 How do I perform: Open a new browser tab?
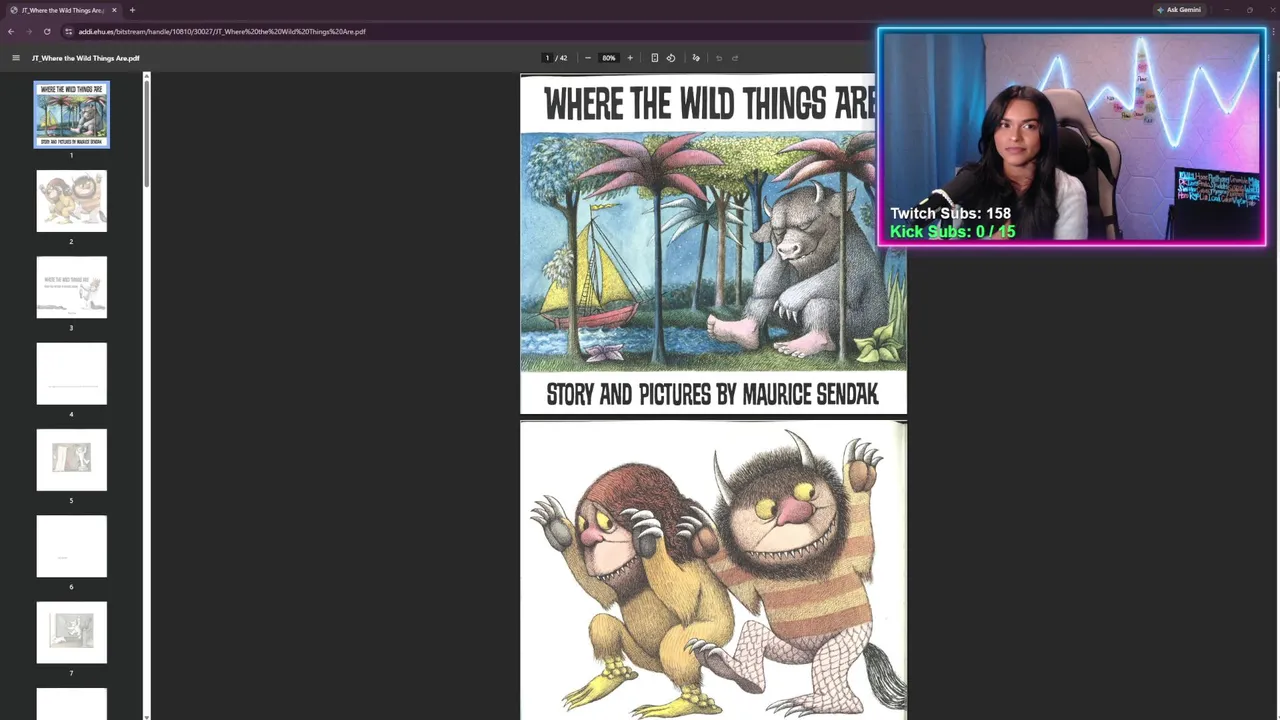(132, 10)
